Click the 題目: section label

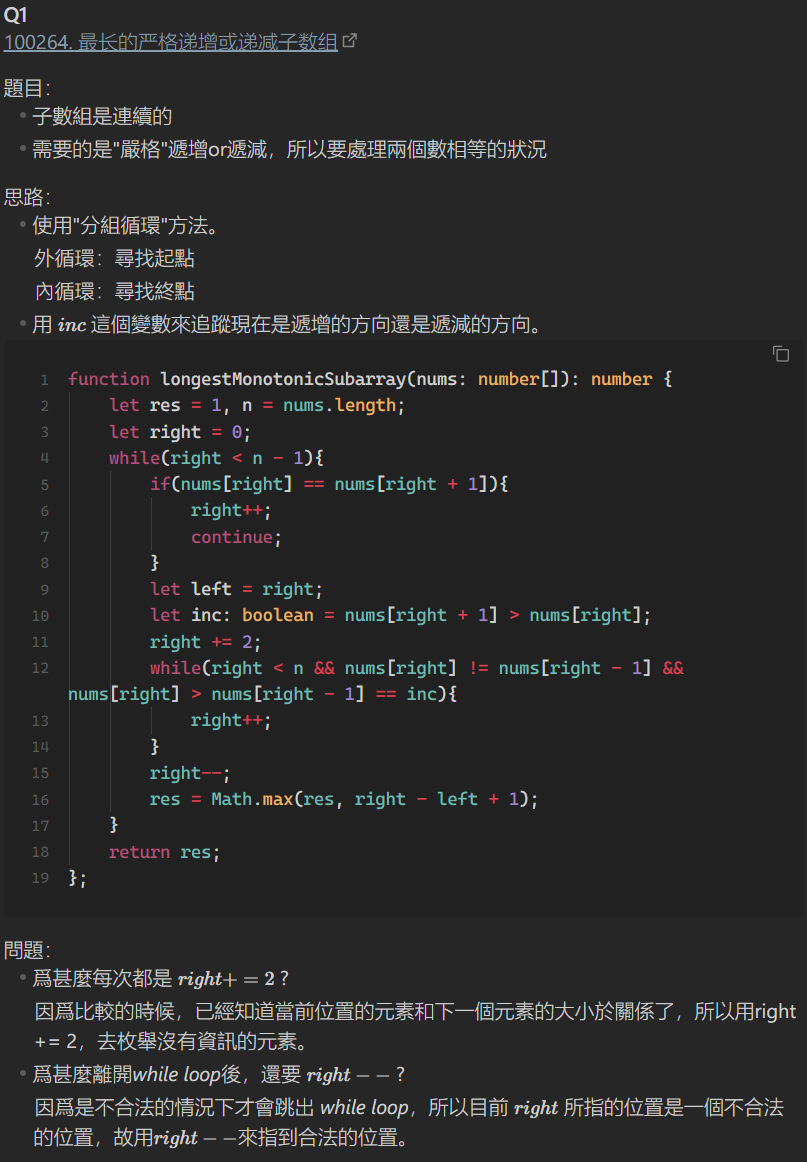click(27, 88)
